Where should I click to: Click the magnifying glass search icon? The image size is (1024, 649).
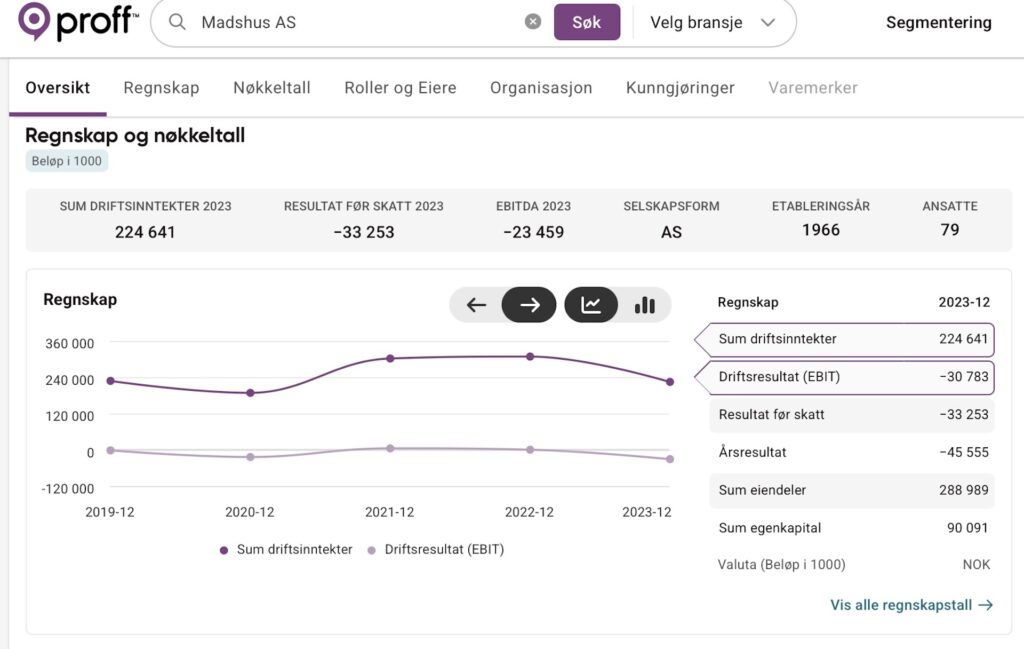(x=177, y=22)
